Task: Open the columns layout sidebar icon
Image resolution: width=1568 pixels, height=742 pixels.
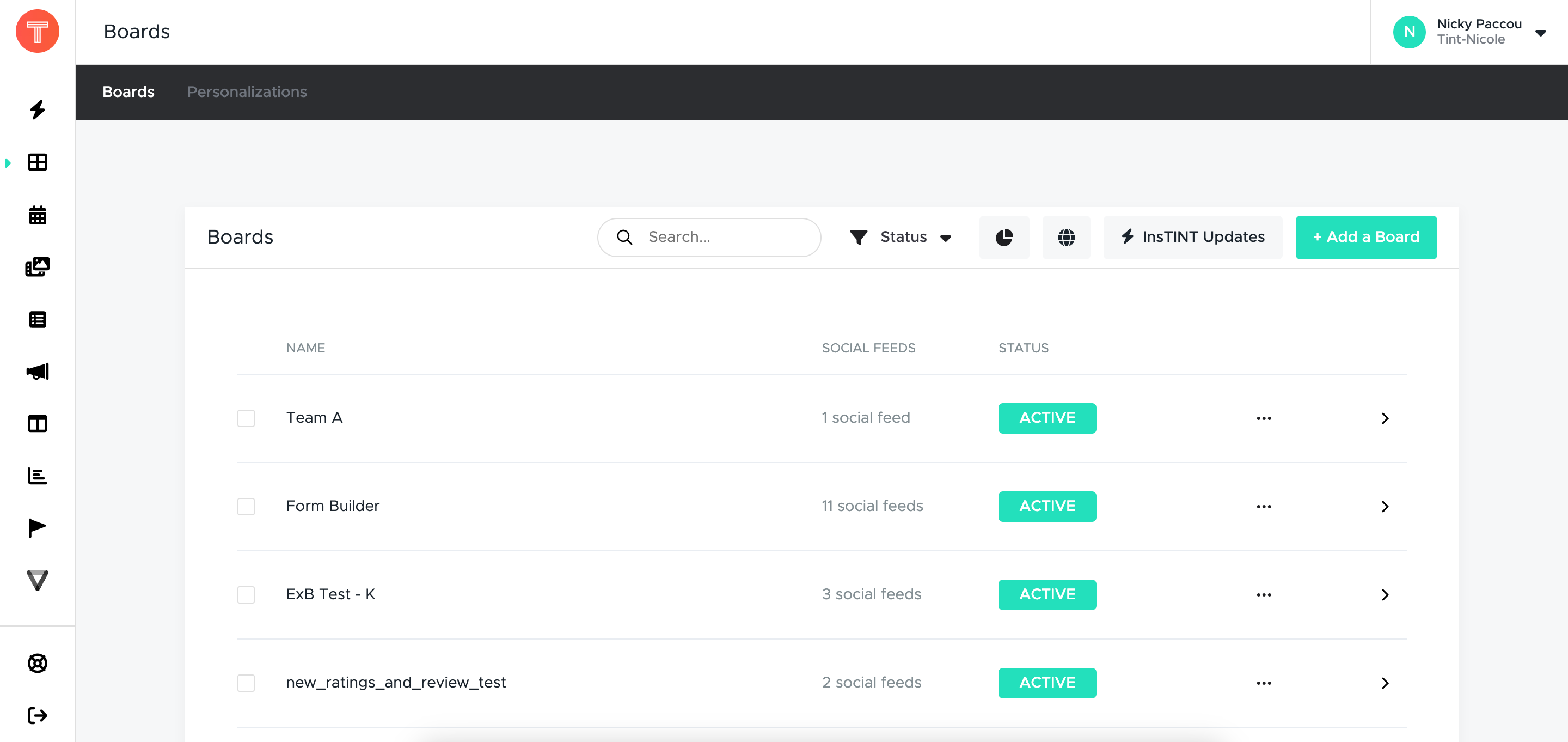Action: (38, 423)
